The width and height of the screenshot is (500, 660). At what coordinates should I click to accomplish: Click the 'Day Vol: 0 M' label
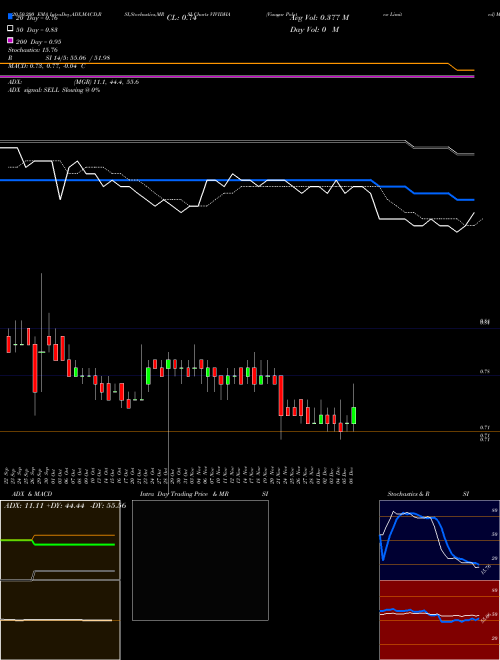pyautogui.click(x=314, y=30)
